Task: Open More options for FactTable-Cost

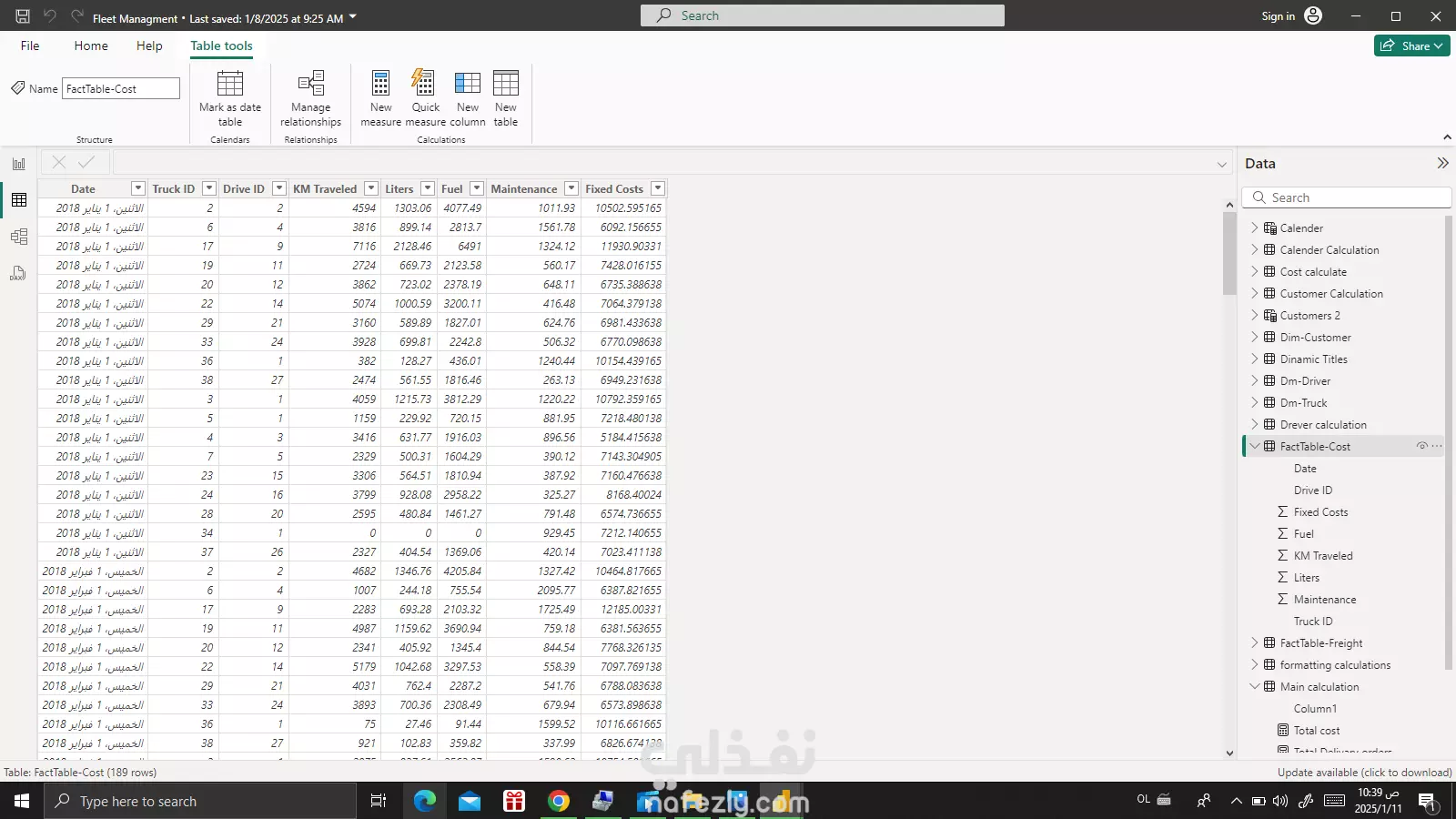Action: coord(1437,446)
